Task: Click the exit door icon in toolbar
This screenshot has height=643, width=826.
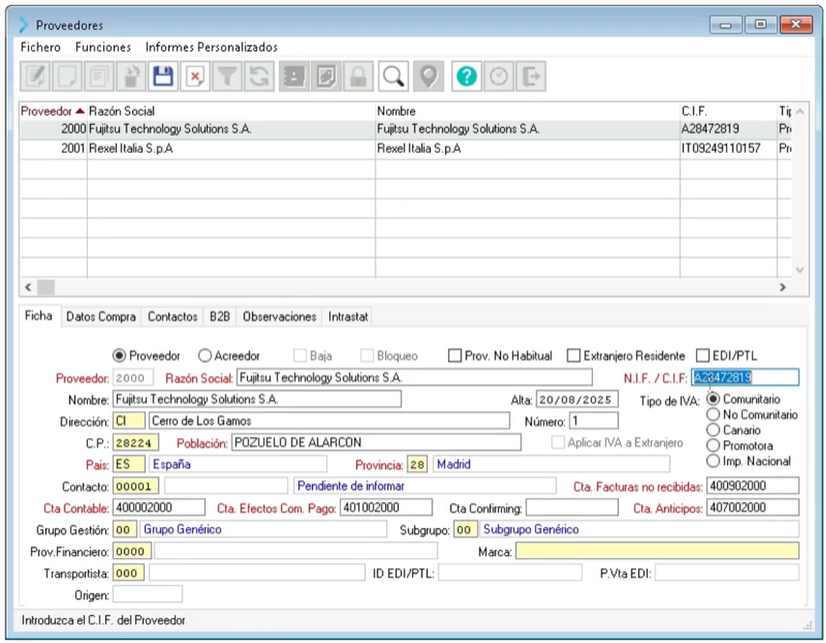Action: tap(533, 77)
